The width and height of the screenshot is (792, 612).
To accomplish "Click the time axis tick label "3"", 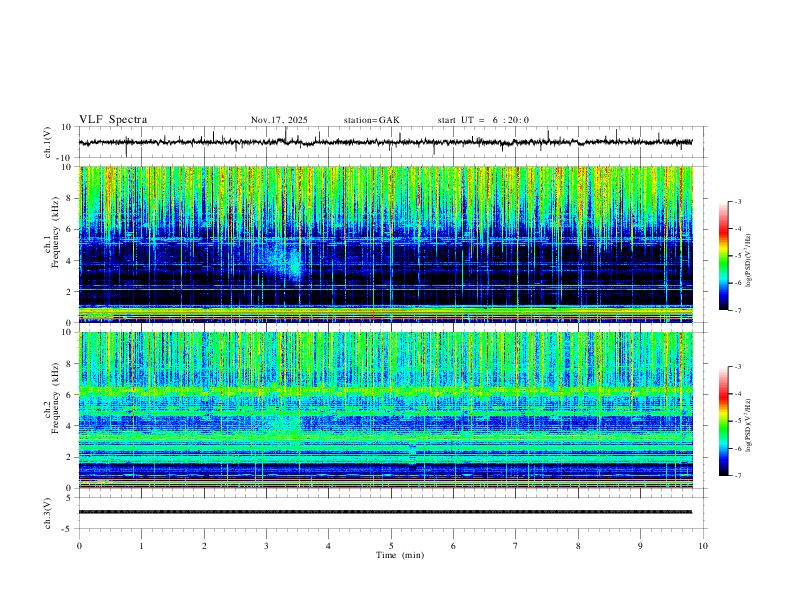I will pyautogui.click(x=266, y=546).
